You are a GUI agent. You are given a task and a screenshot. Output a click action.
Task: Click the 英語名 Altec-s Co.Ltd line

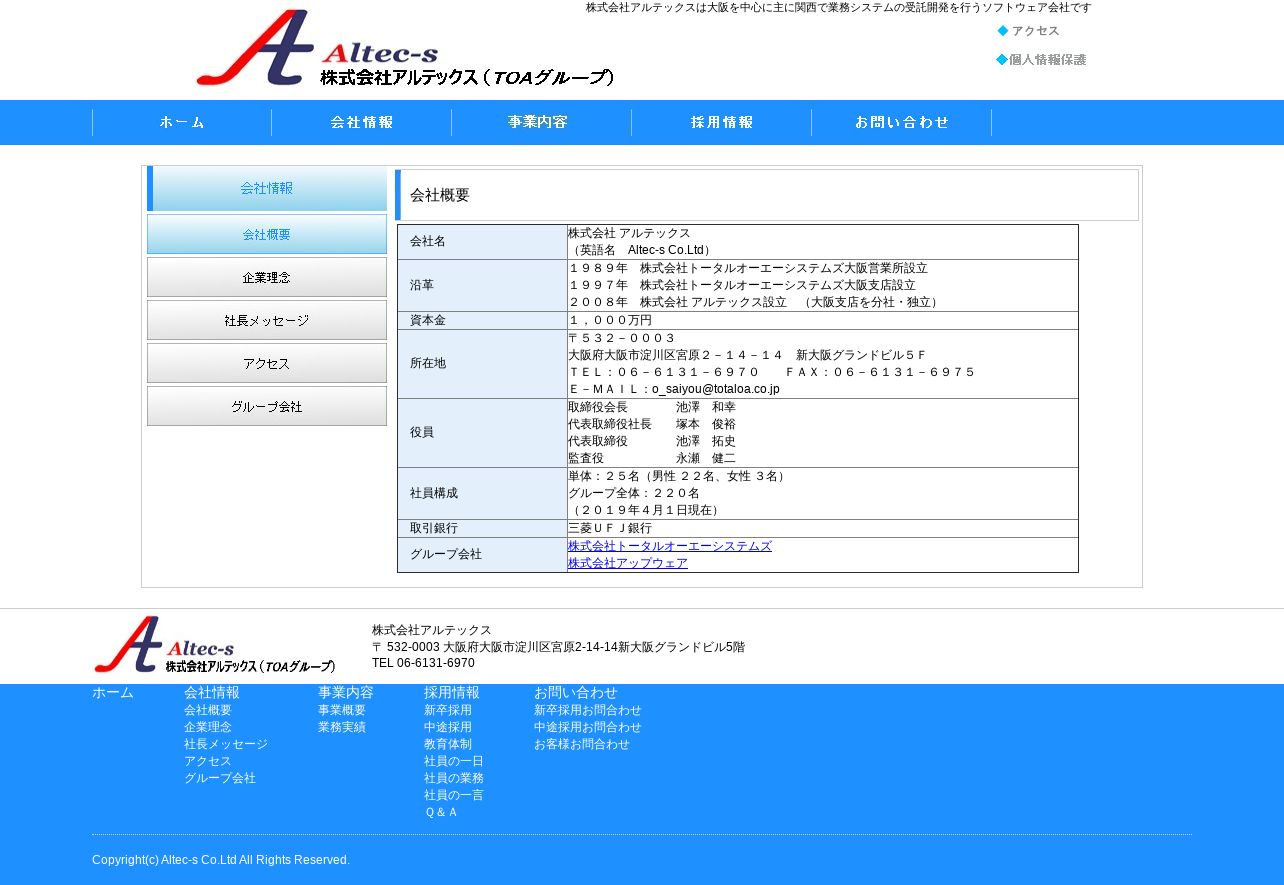point(641,250)
